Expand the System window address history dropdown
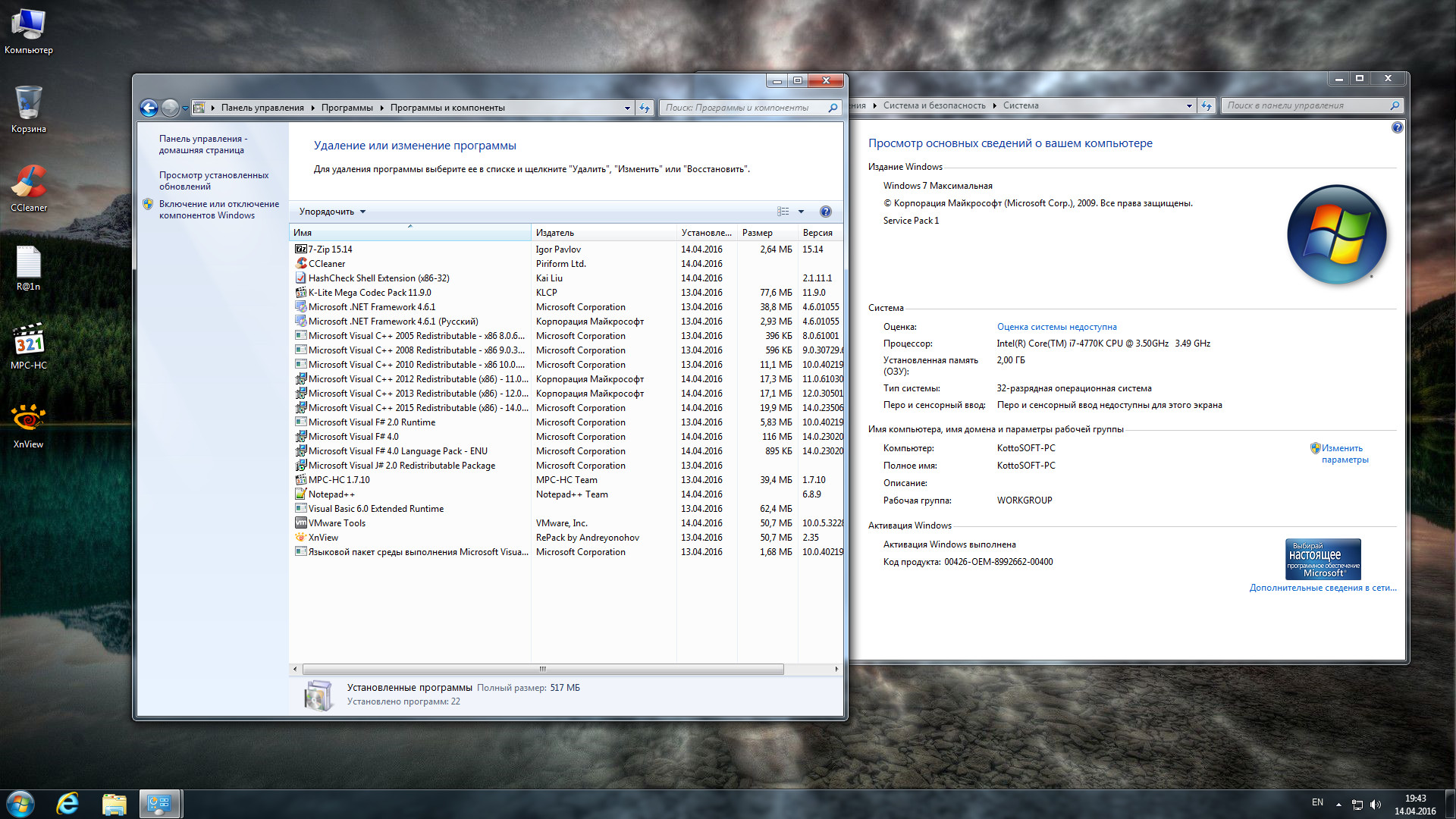Viewport: 1456px width, 819px height. pyautogui.click(x=1189, y=105)
